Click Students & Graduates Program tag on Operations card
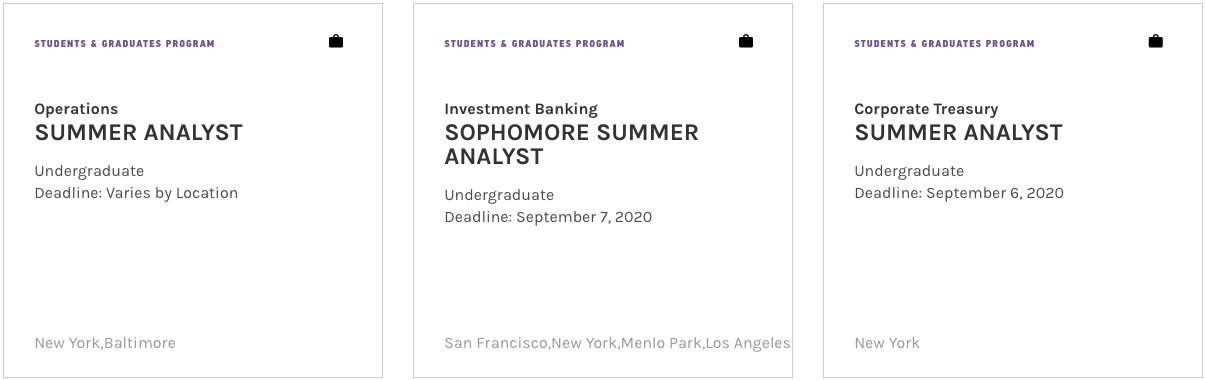The height and width of the screenshot is (380, 1205). (x=125, y=44)
